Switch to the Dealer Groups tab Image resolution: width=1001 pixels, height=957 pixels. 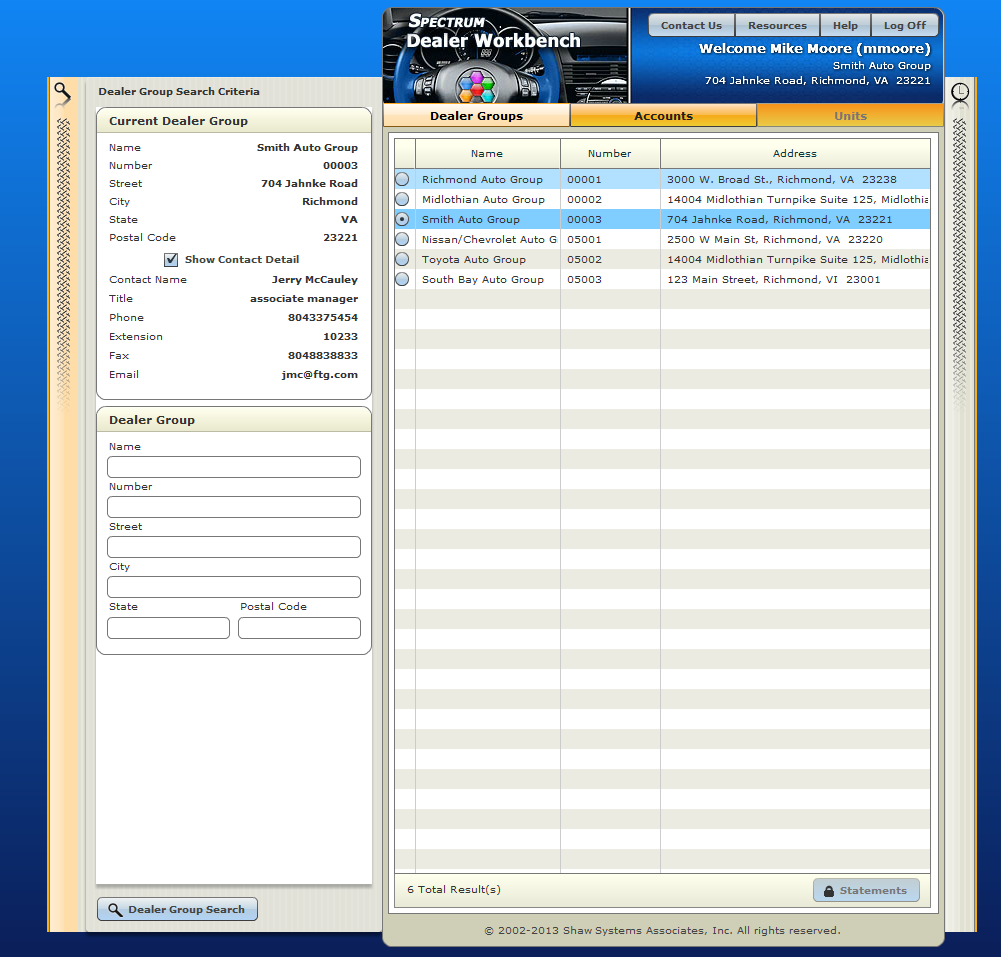point(476,116)
